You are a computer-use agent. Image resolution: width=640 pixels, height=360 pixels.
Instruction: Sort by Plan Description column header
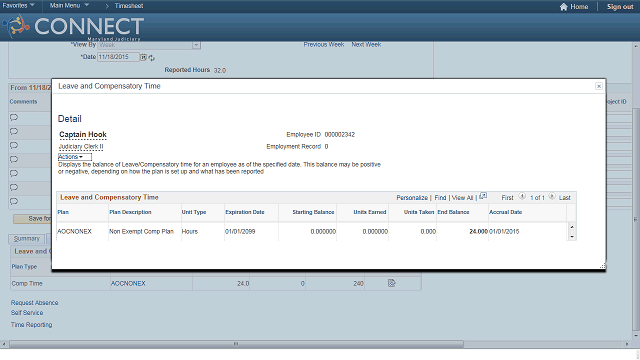(x=130, y=212)
